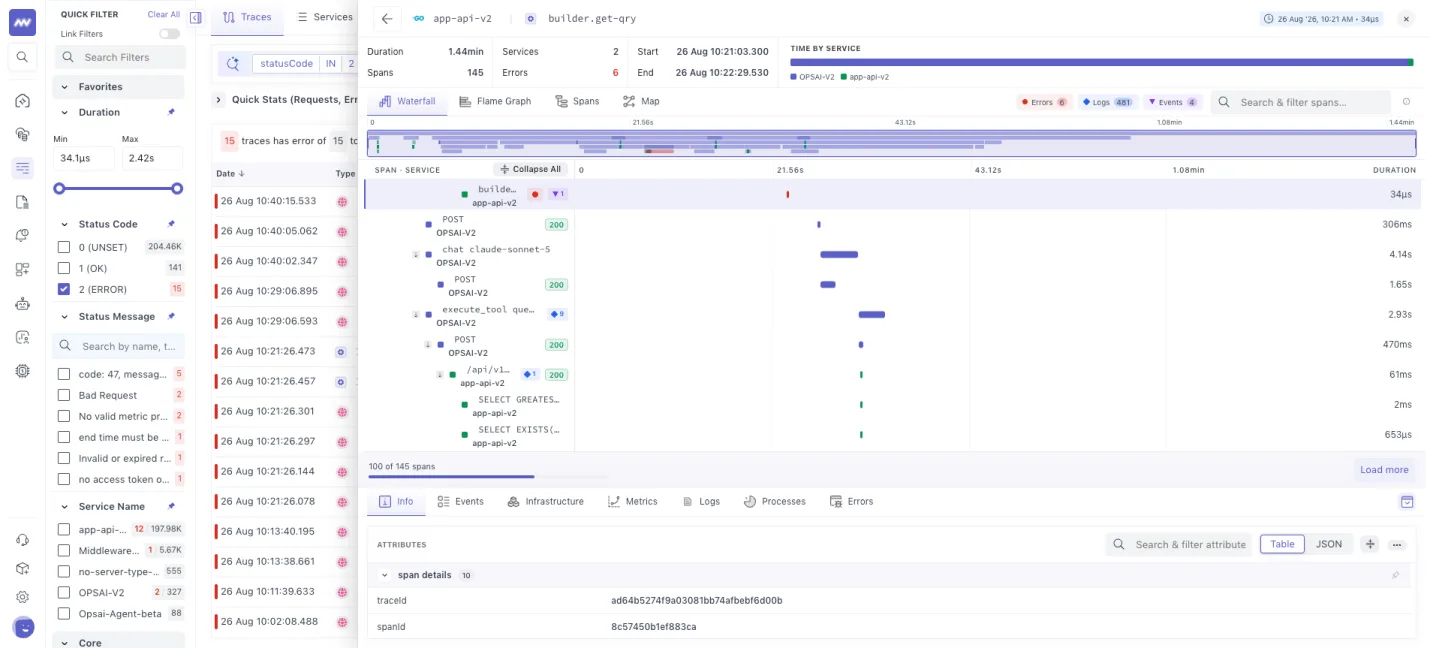Collapse the chat claude-sonnet-5 span

[x=416, y=255]
